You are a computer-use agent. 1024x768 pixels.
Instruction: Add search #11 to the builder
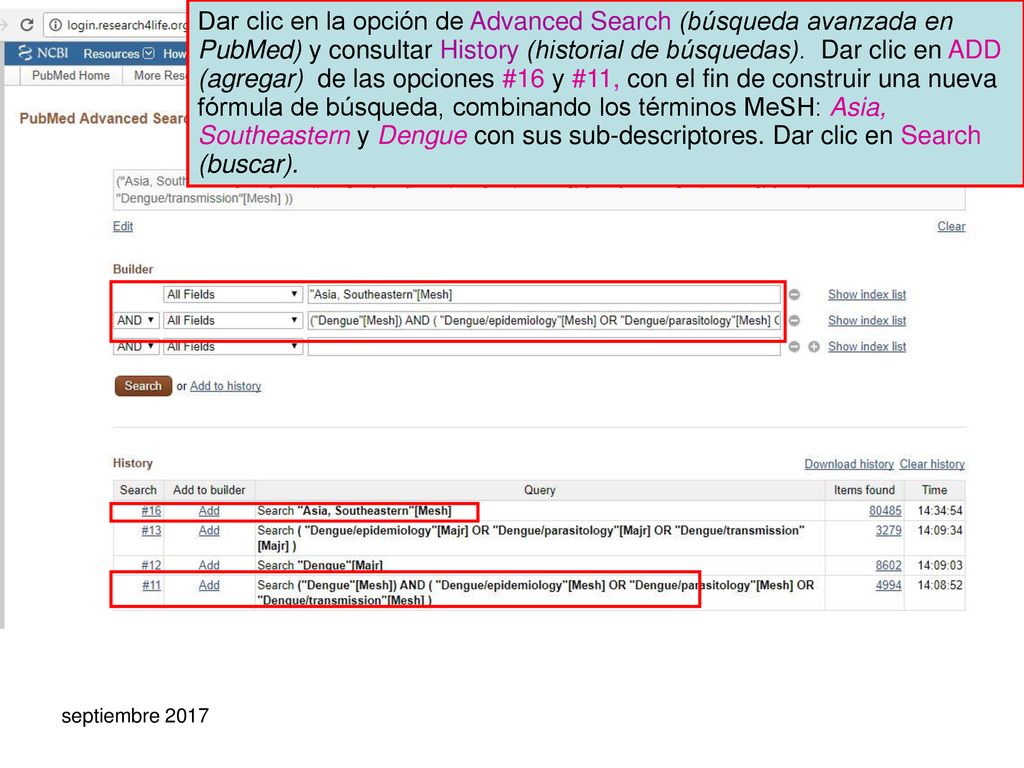209,585
